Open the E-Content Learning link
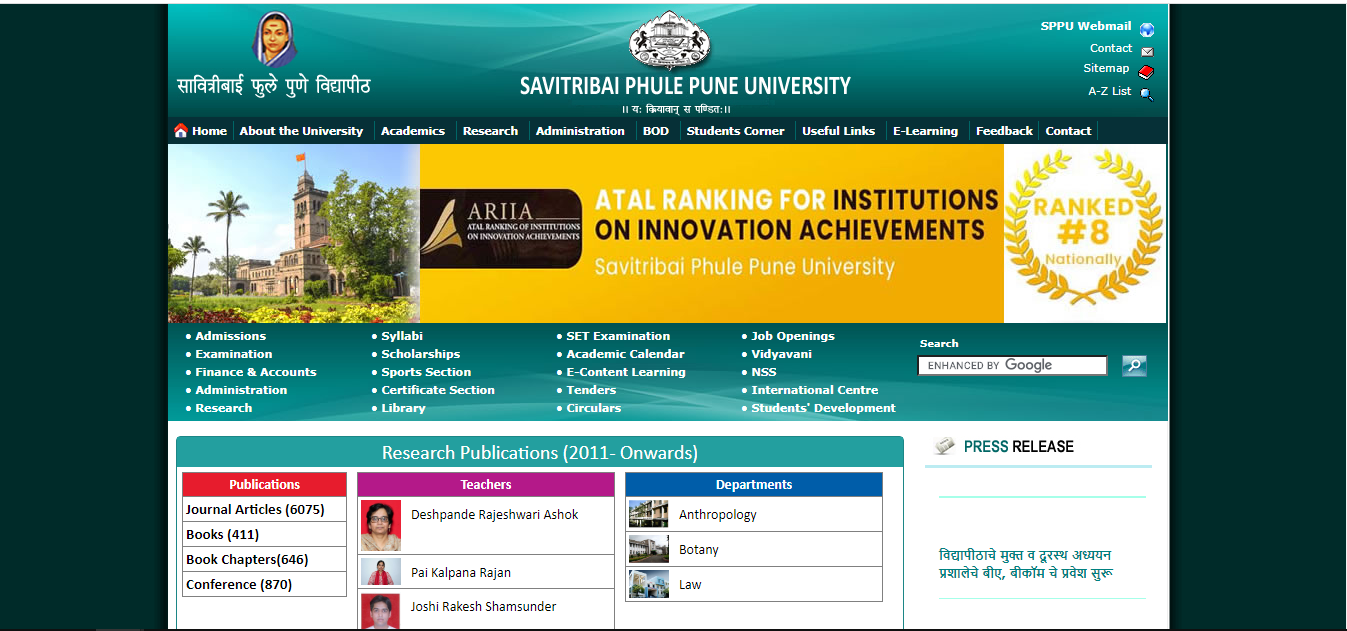Screen dimensions: 1347x631 626,372
